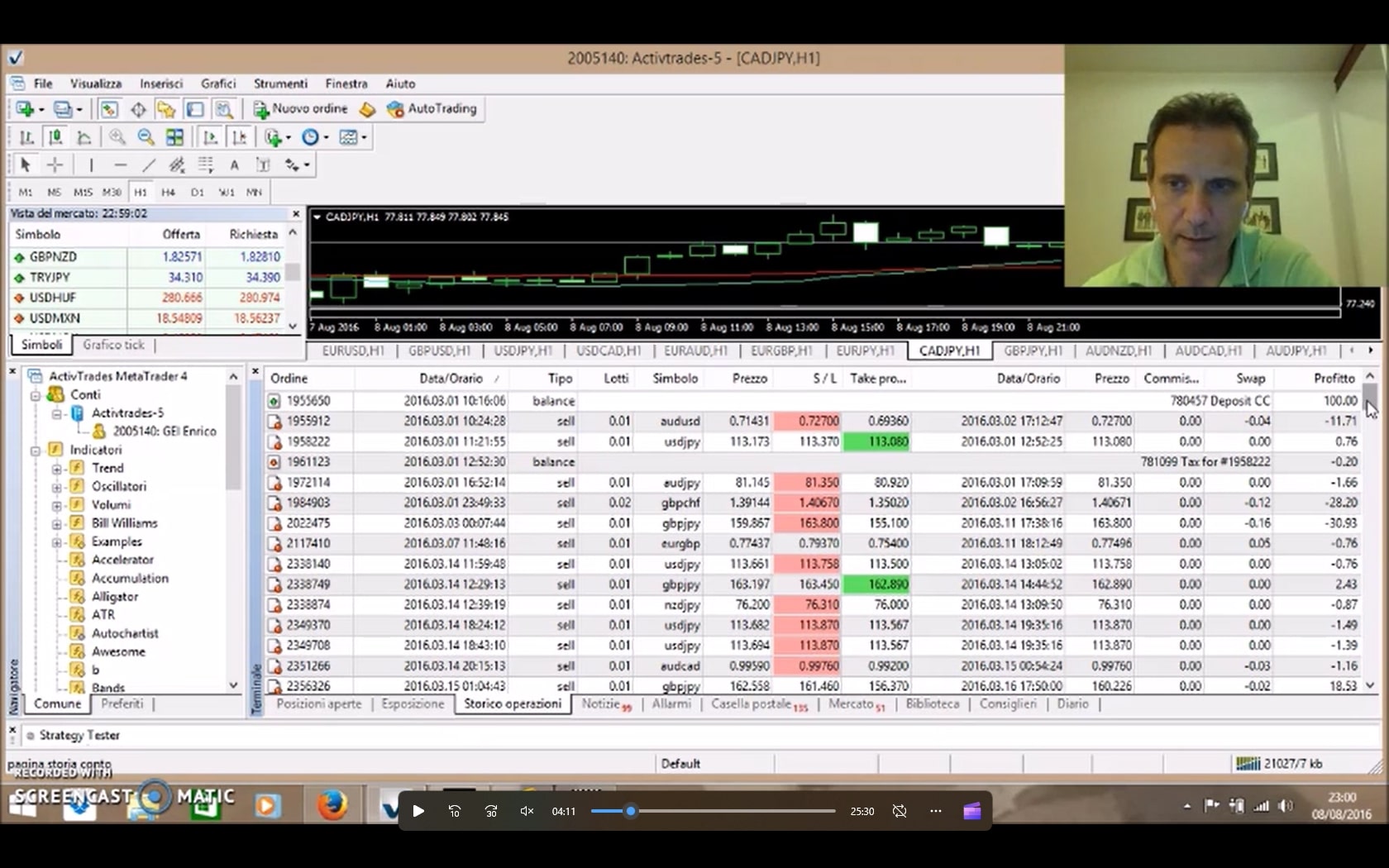This screenshot has width=1389, height=868.
Task: Toggle the Data Window crosshair icon
Action: tap(138, 109)
